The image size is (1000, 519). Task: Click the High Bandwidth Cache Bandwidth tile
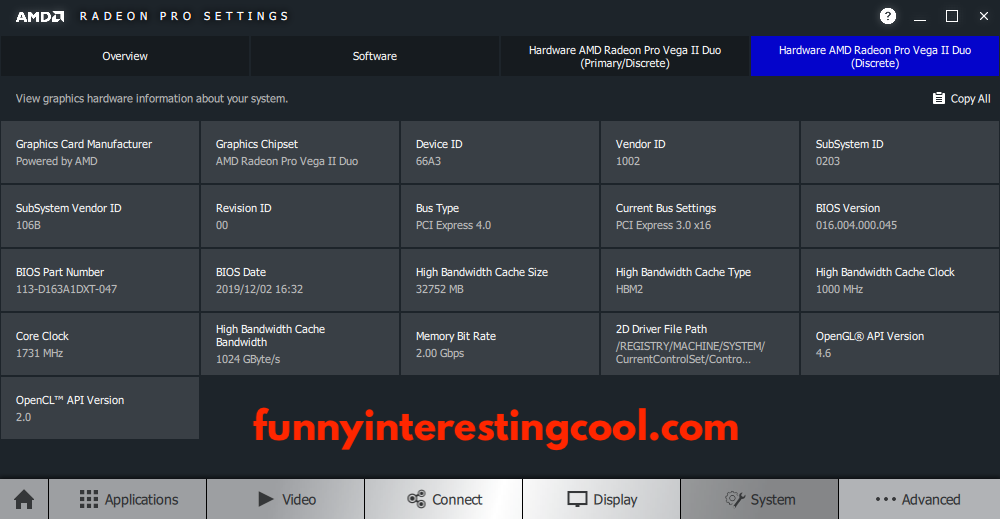300,344
